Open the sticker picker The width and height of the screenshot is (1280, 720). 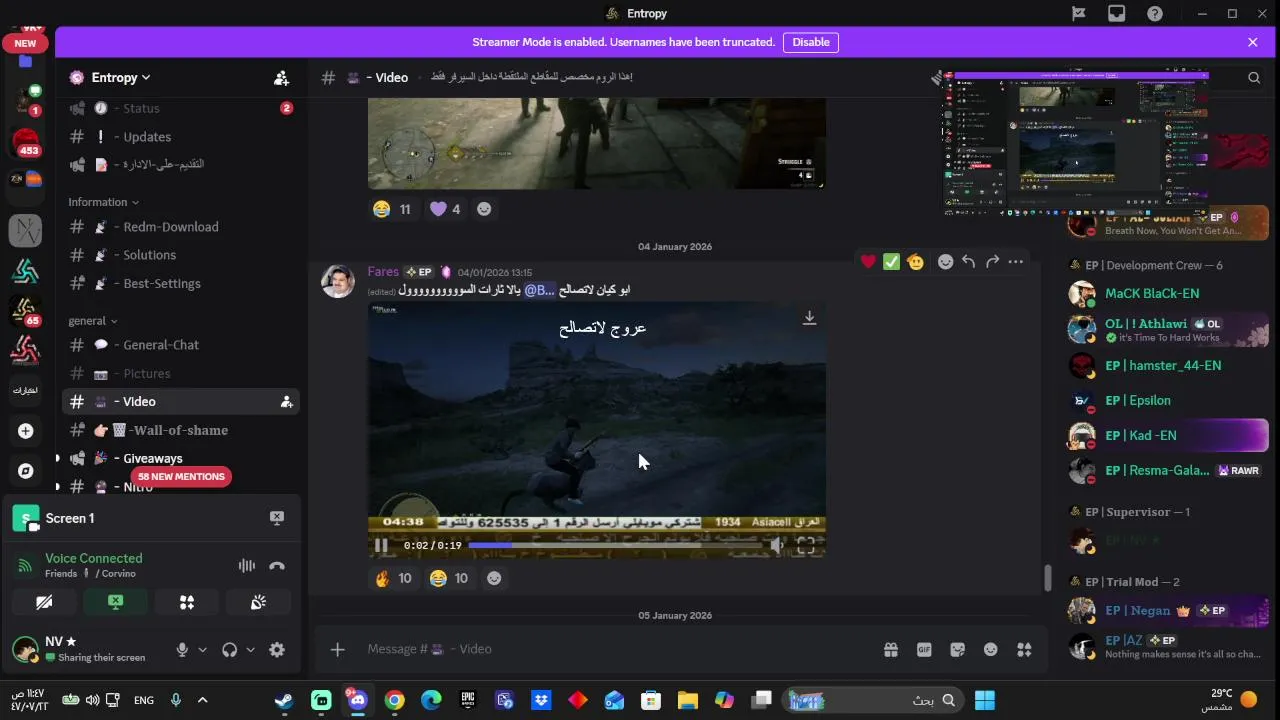coord(957,650)
